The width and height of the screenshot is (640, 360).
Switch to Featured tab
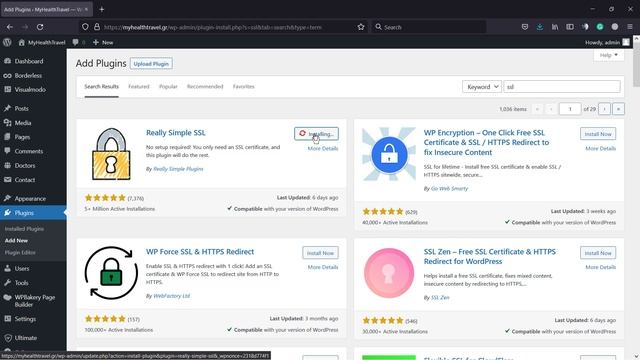139,87
